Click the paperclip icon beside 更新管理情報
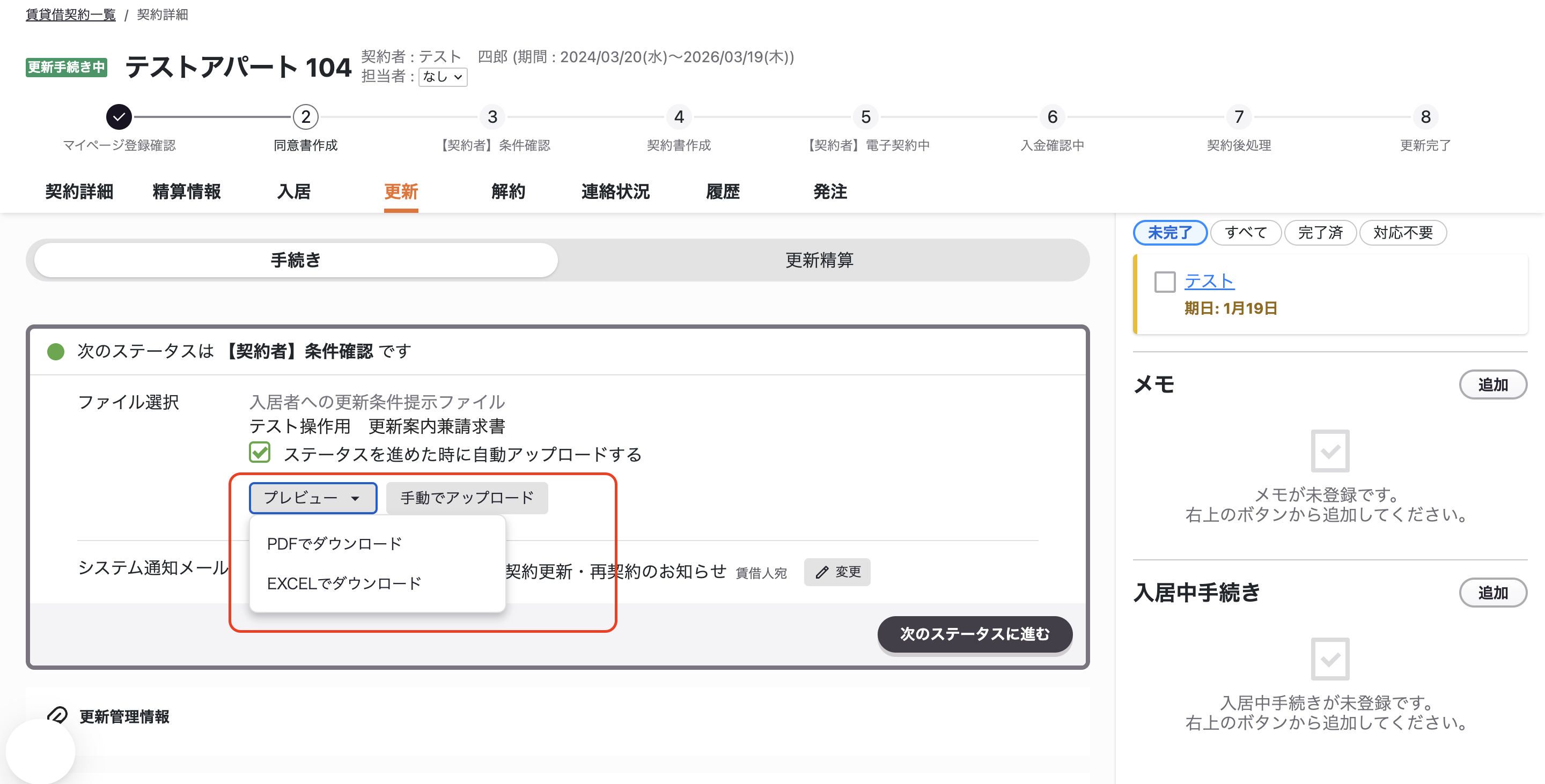Image resolution: width=1545 pixels, height=784 pixels. click(x=57, y=716)
